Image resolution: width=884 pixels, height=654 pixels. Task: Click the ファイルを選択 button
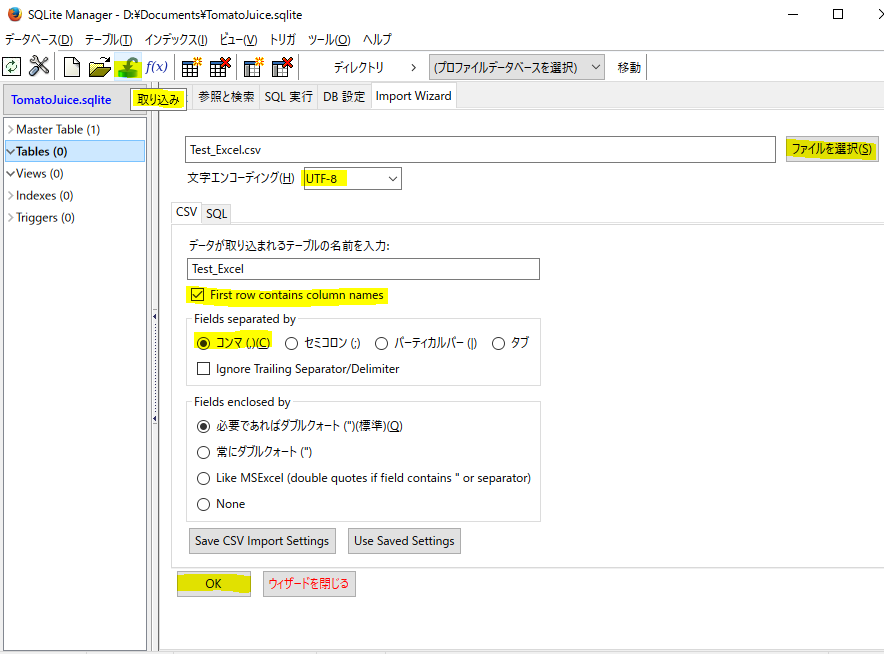tap(831, 149)
